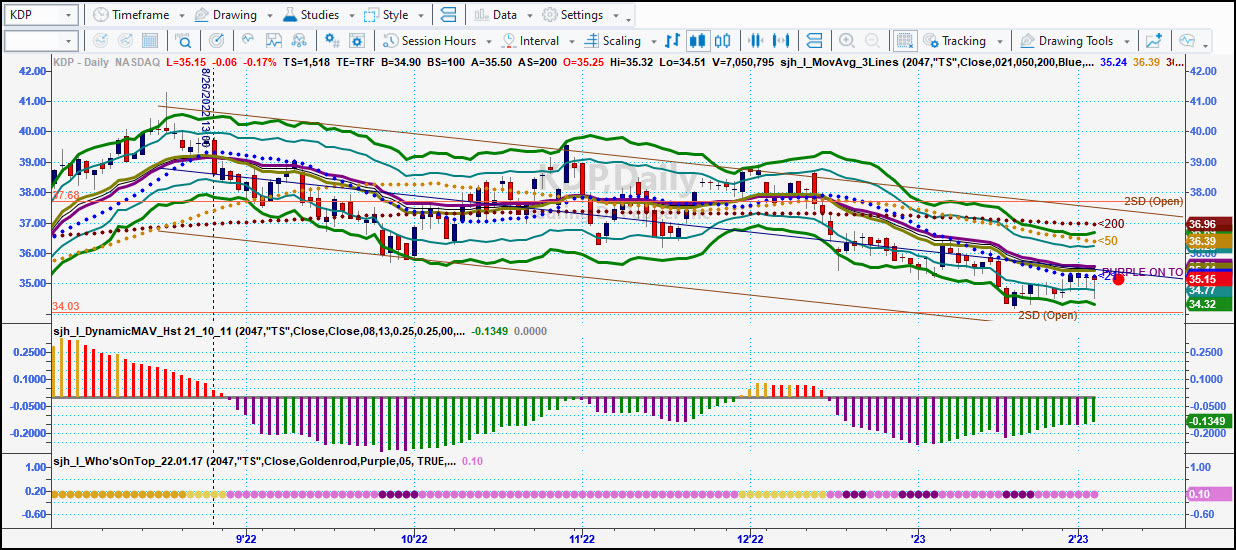Click the calendar grid icon in second toolbar
This screenshot has width=1236, height=550.
point(151,41)
